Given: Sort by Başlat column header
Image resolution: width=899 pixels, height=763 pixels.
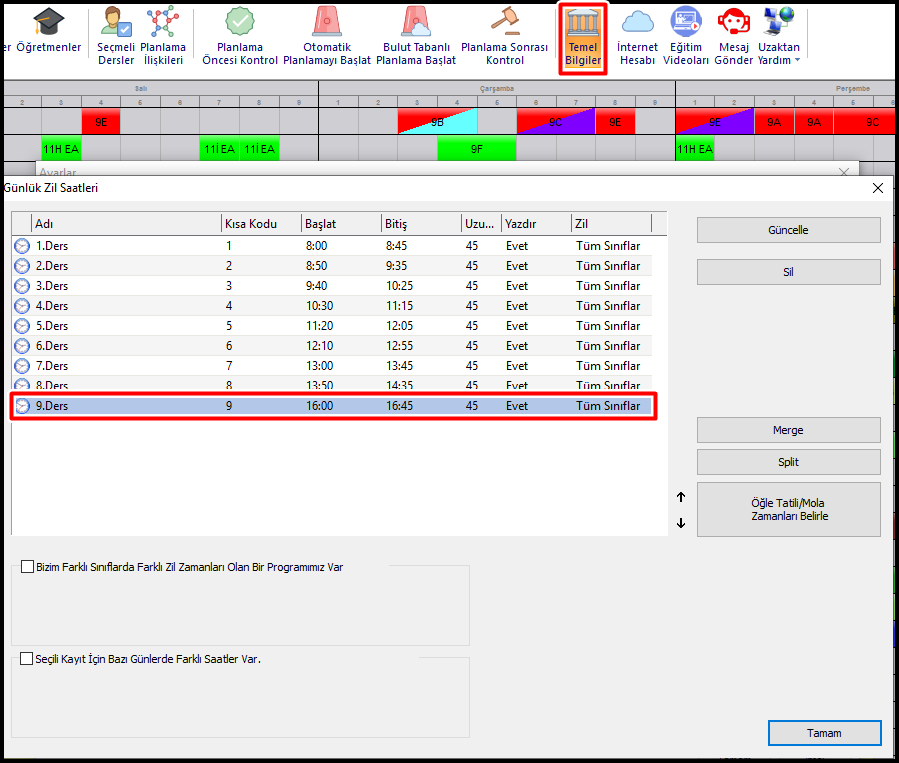Looking at the screenshot, I should click(341, 224).
